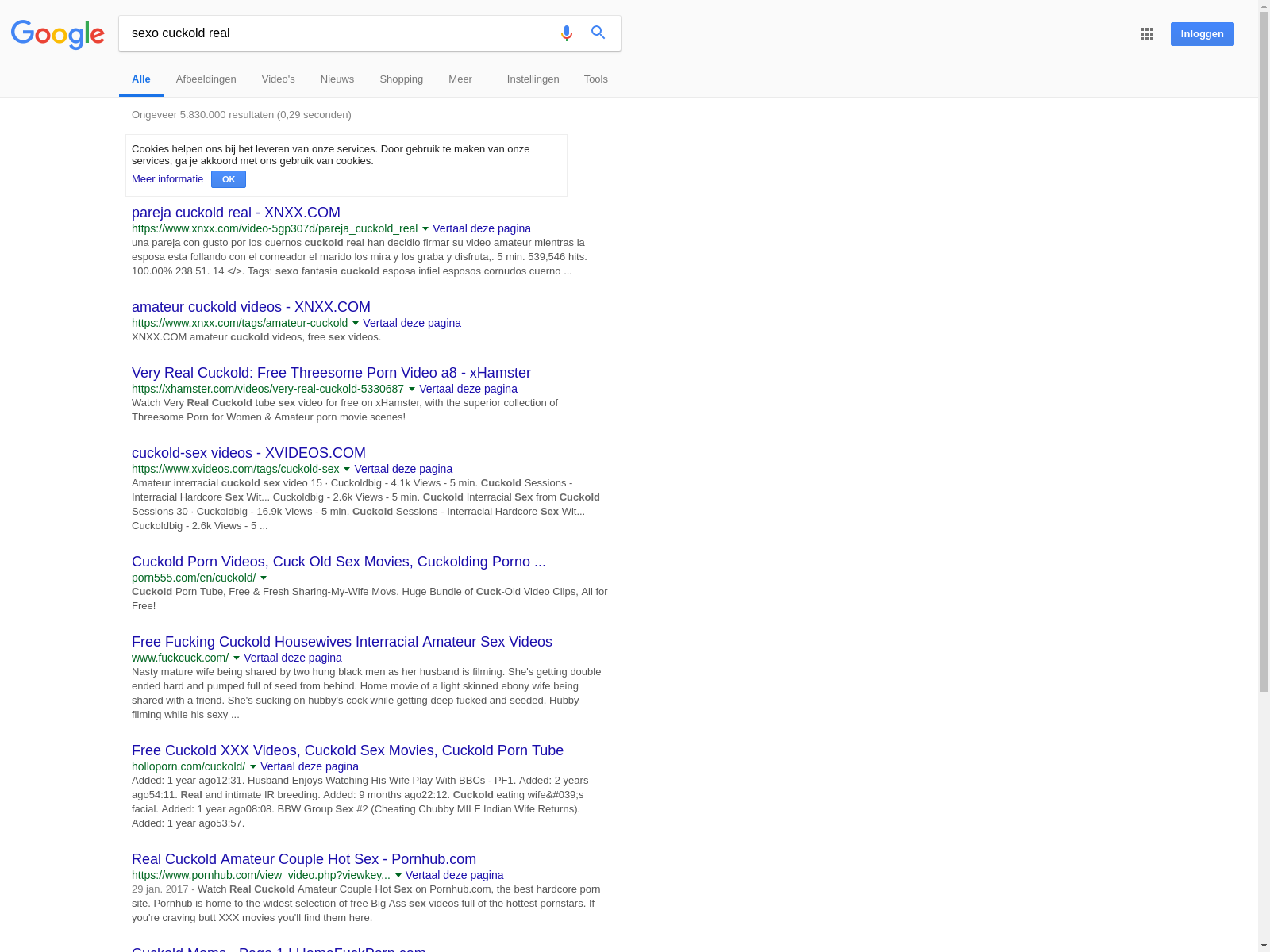
Task: Open the Pornhub.com result title link
Action: point(304,859)
